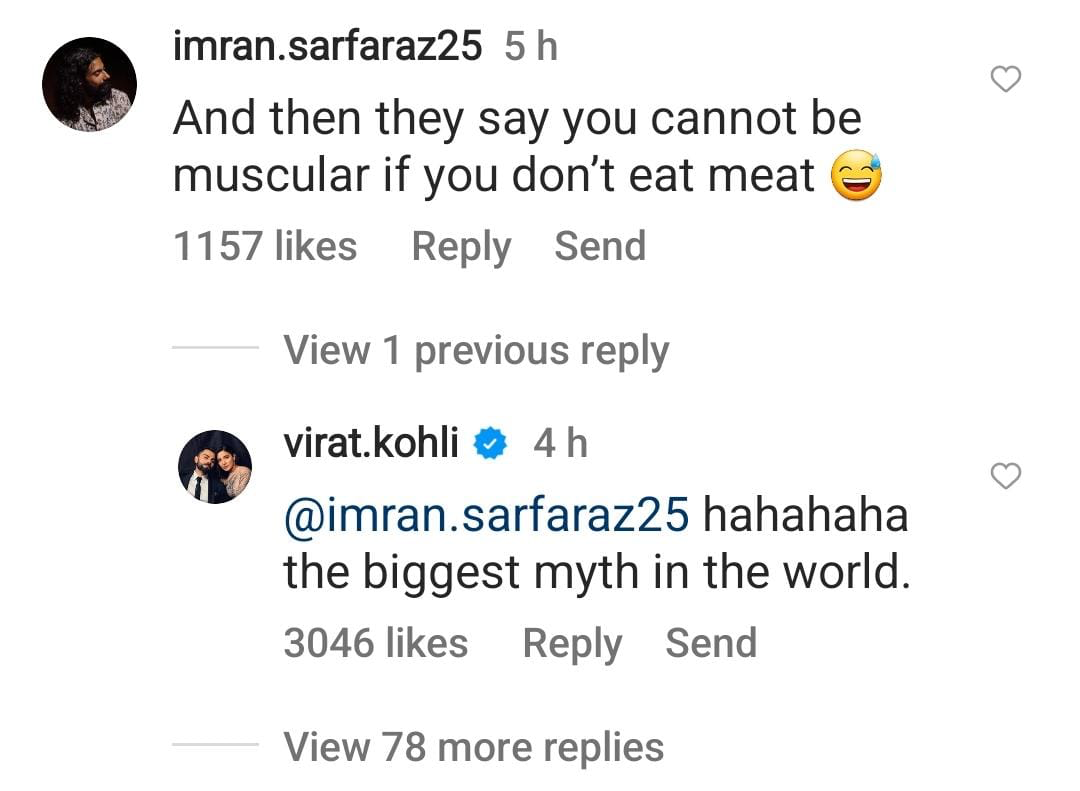
Task: Expand View 1 previous reply
Action: coord(476,350)
